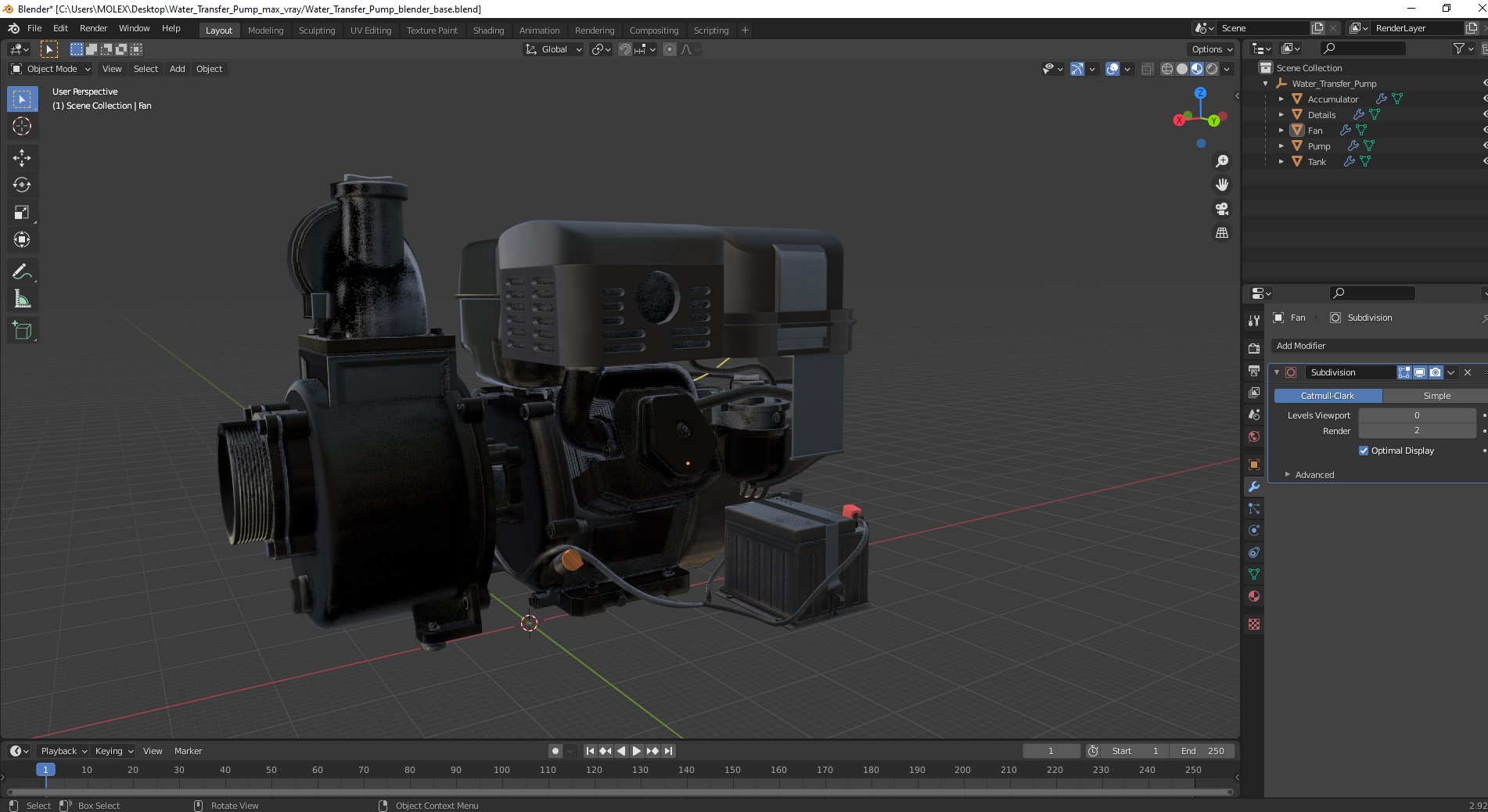Click Add Modifier button

point(1378,346)
